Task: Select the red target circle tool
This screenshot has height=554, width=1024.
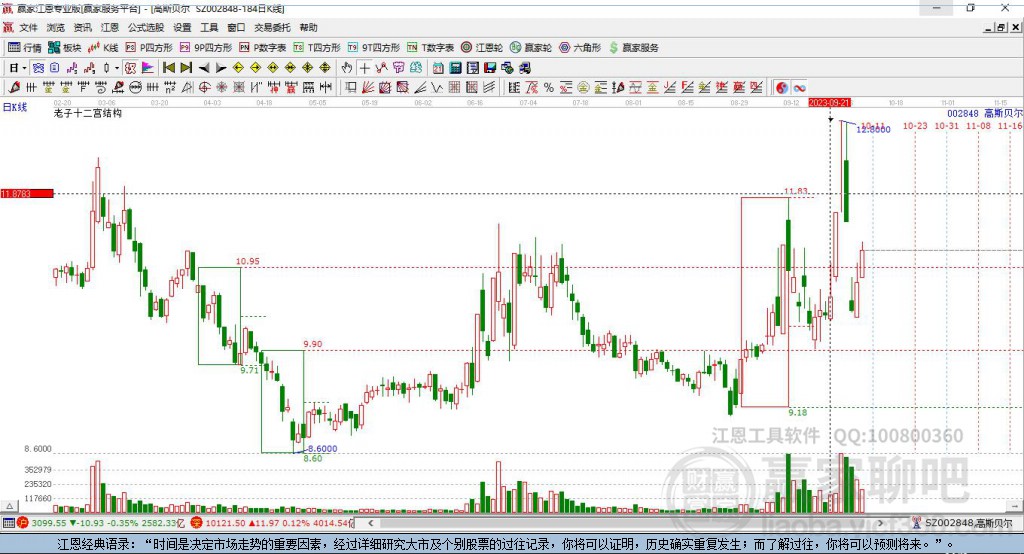Action: pos(204,88)
